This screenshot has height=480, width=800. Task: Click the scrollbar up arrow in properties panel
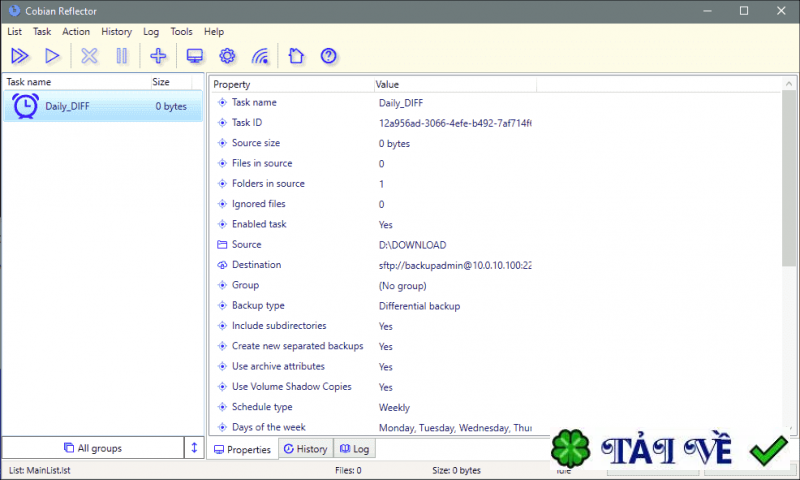pyautogui.click(x=789, y=84)
